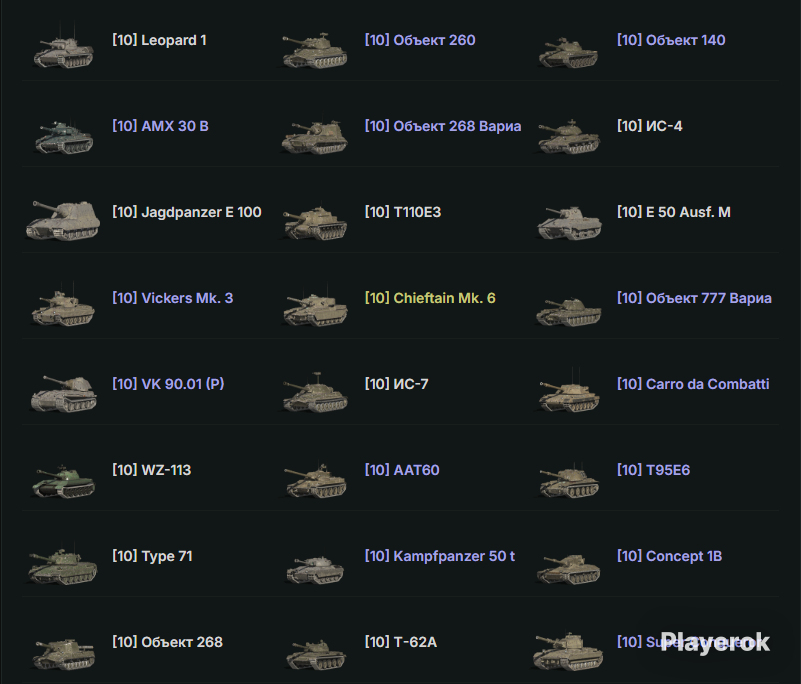The width and height of the screenshot is (801, 684).
Task: Follow the [10] Concept 1B link
Action: pos(669,556)
